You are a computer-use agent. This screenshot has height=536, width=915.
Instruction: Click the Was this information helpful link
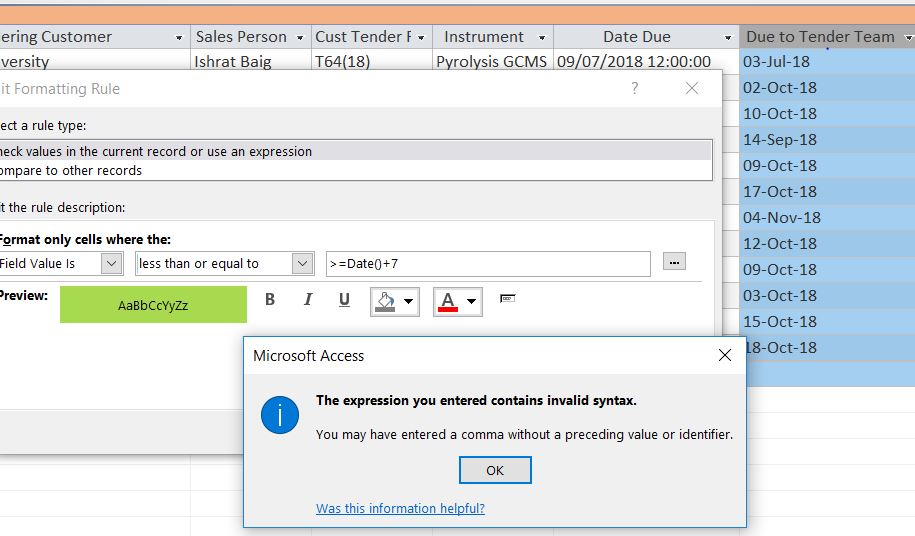click(x=400, y=508)
